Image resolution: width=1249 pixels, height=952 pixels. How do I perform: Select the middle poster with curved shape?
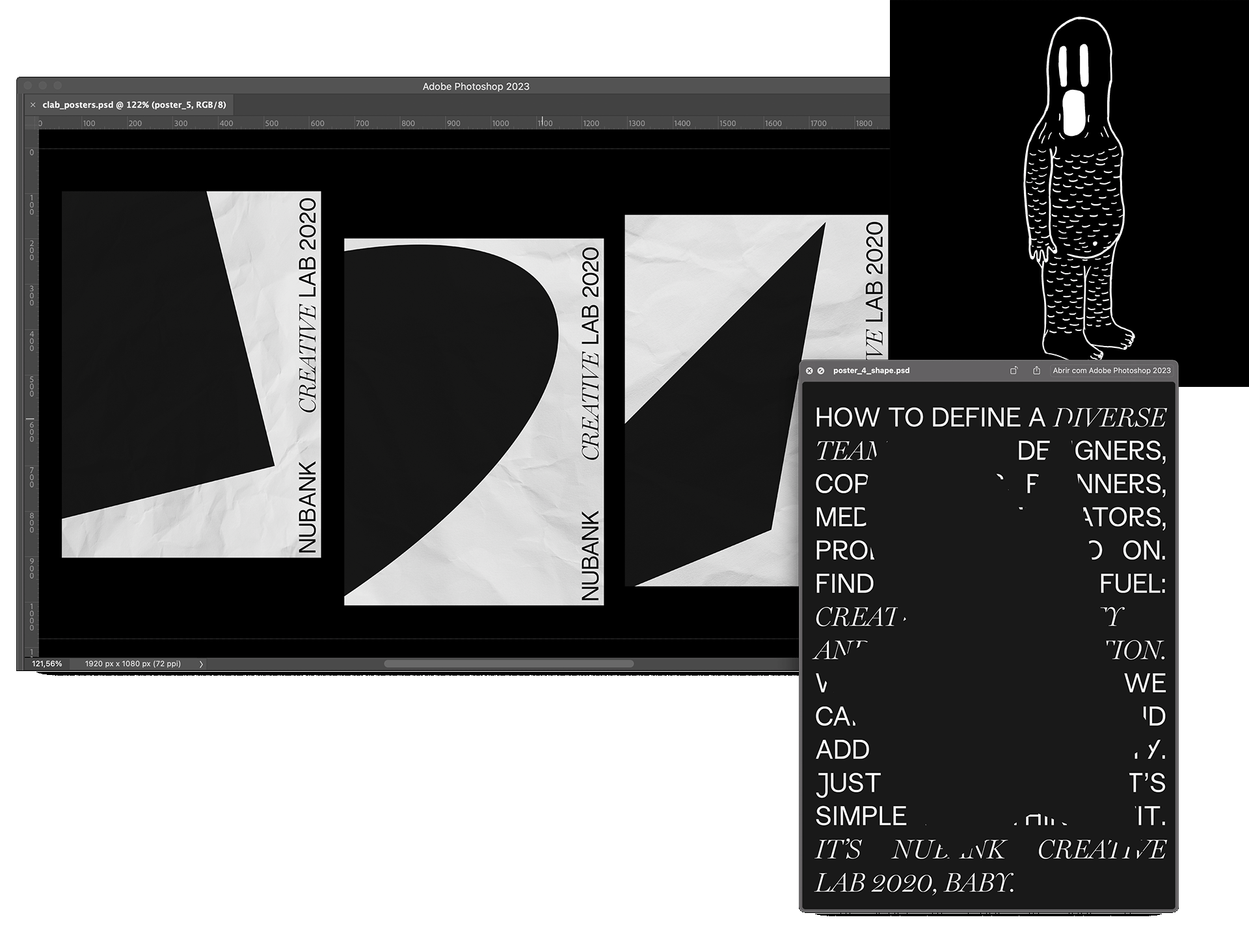point(473,421)
